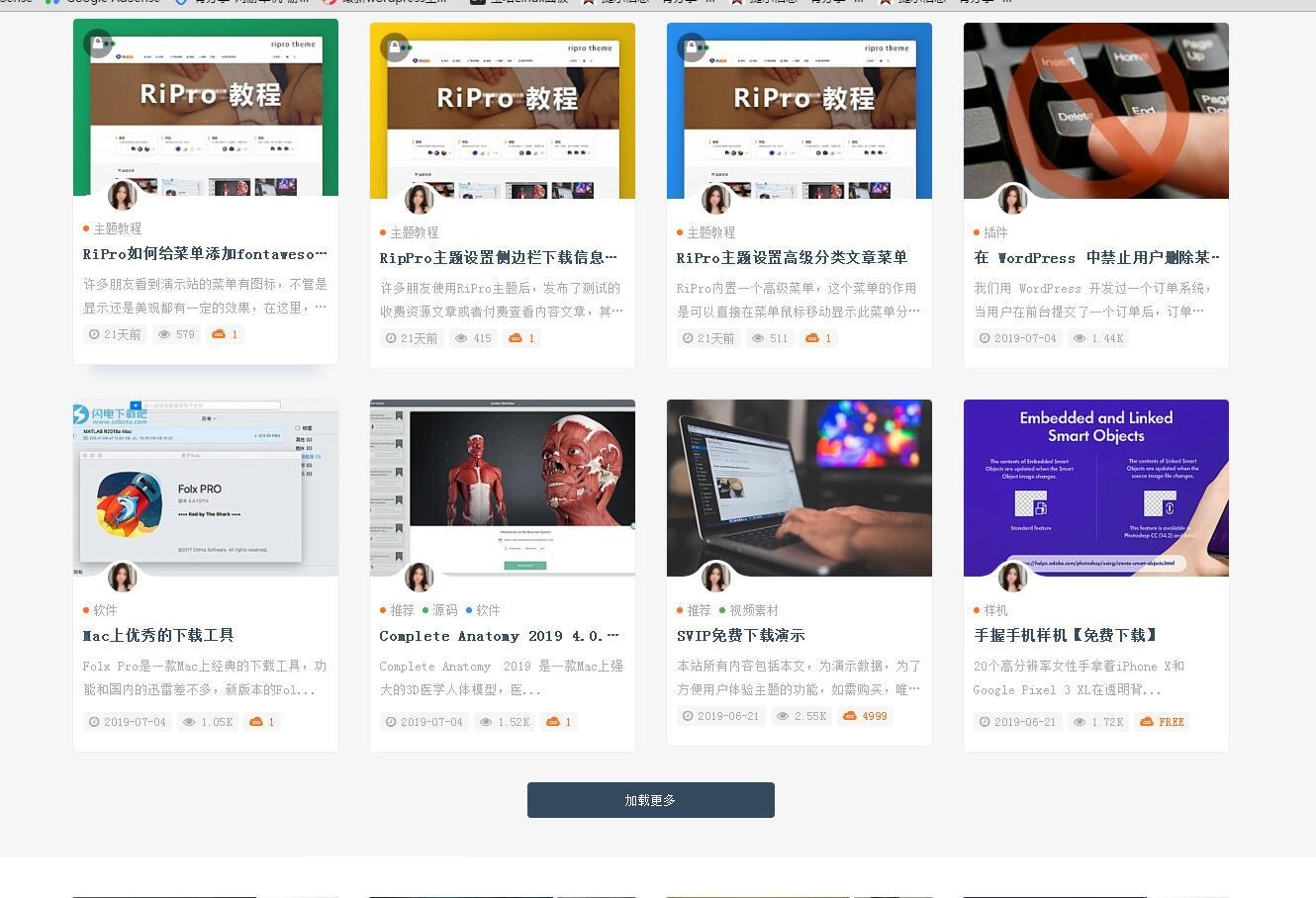Viewport: 1316px width, 898px height.
Task: Click the eye views icon showing 2.55K
Action: 783,716
